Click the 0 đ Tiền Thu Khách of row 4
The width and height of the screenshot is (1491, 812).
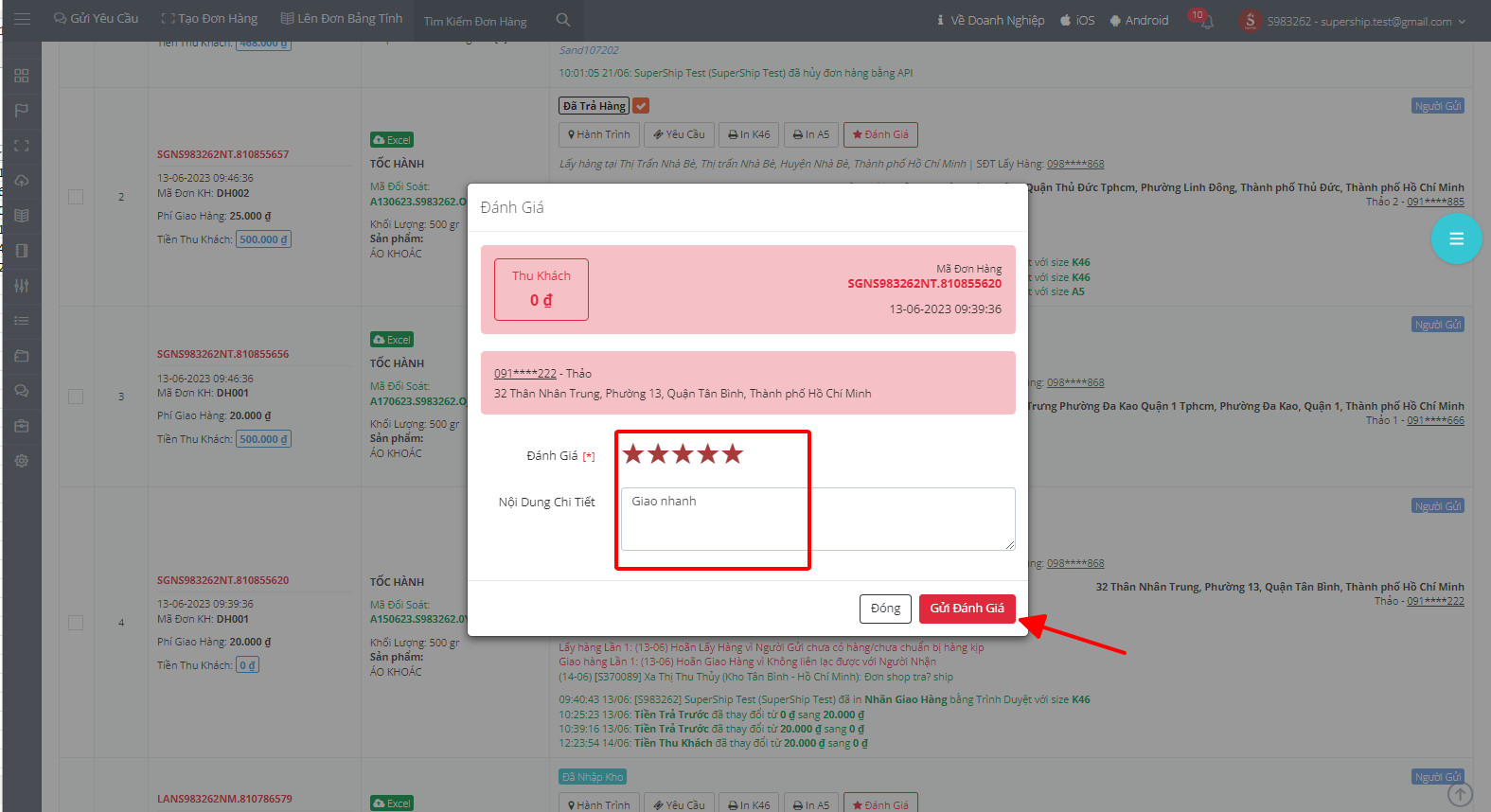pos(247,665)
